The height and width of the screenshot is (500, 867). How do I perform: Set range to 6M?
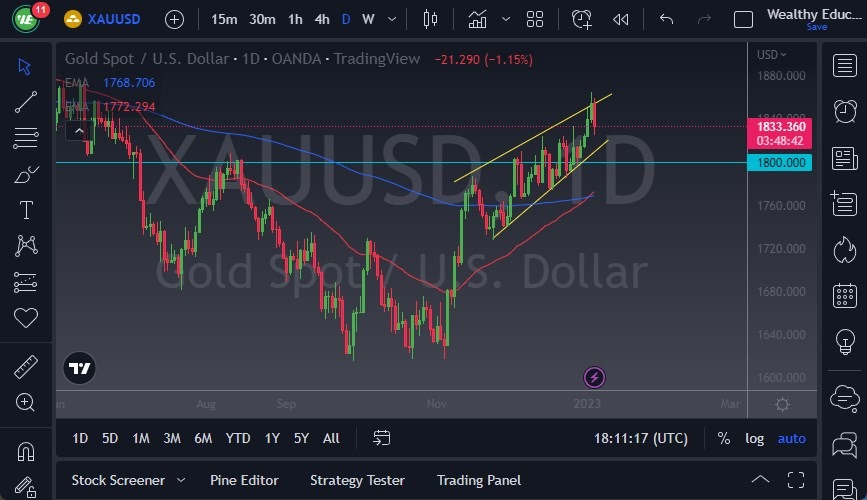203,438
